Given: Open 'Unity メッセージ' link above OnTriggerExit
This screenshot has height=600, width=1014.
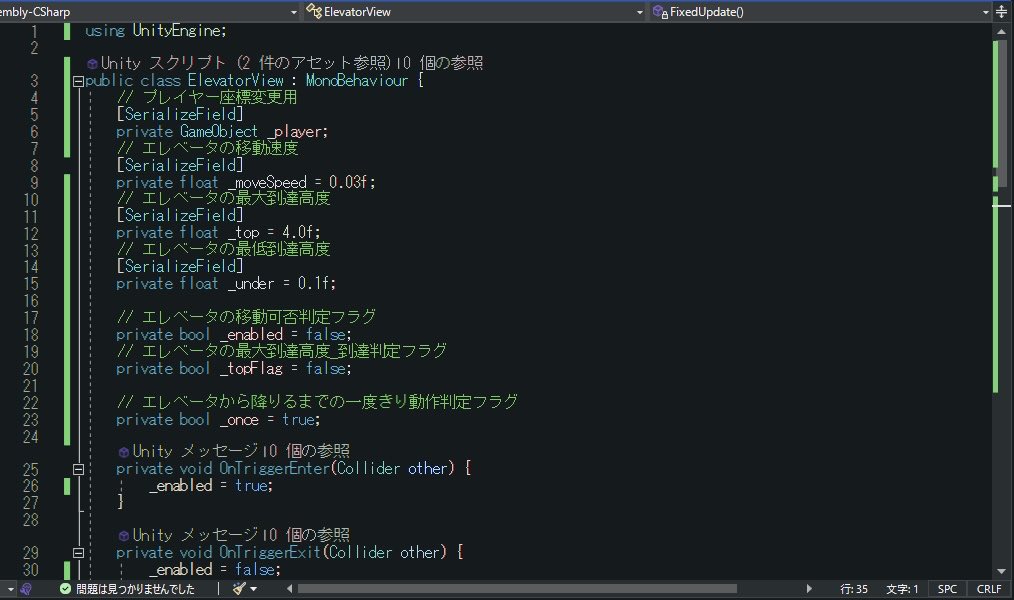Looking at the screenshot, I should pyautogui.click(x=195, y=535).
